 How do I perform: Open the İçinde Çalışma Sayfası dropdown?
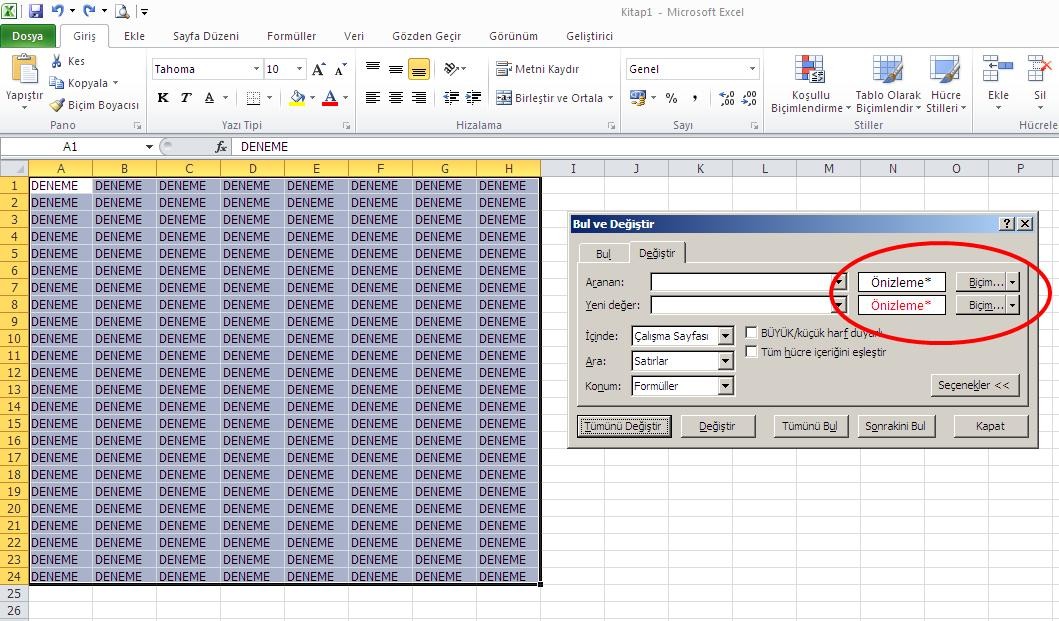(x=725, y=337)
